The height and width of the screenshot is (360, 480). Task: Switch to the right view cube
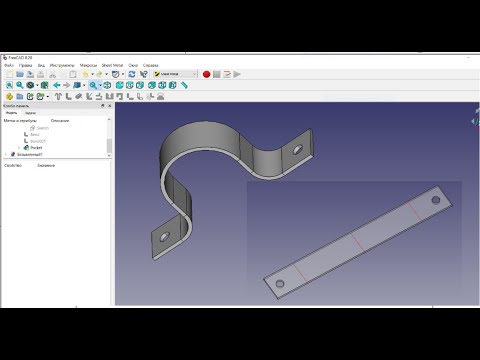[x=140, y=85]
